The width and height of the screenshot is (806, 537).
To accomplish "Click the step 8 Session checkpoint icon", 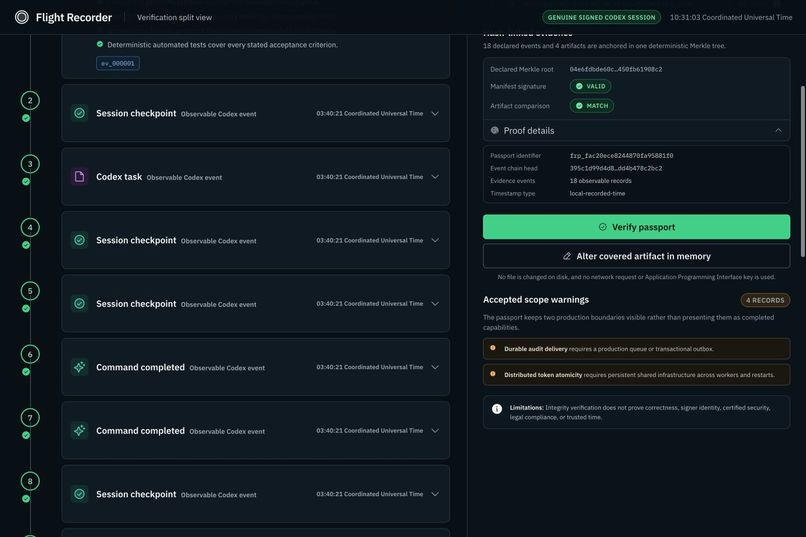I will tap(79, 494).
